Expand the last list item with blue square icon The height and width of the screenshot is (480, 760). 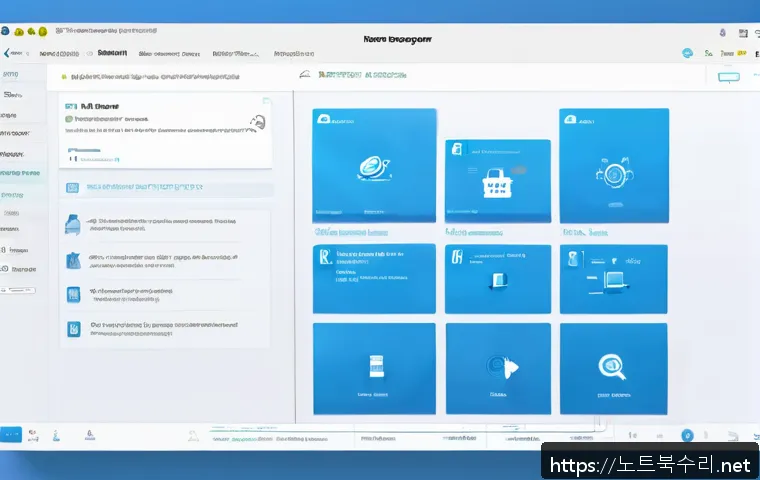click(x=72, y=327)
